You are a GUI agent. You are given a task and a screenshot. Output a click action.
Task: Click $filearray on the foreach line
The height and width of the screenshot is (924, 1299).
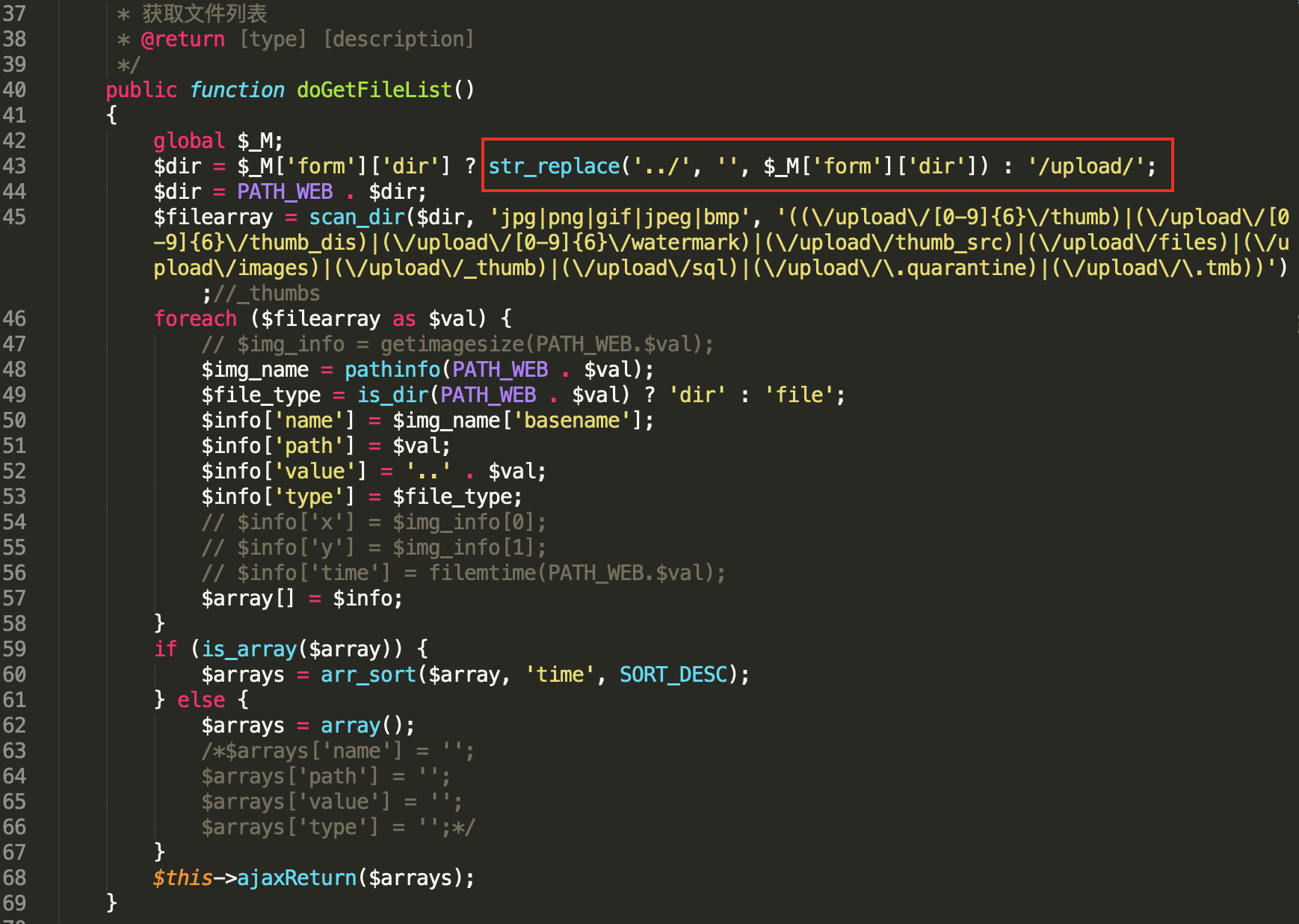[321, 318]
